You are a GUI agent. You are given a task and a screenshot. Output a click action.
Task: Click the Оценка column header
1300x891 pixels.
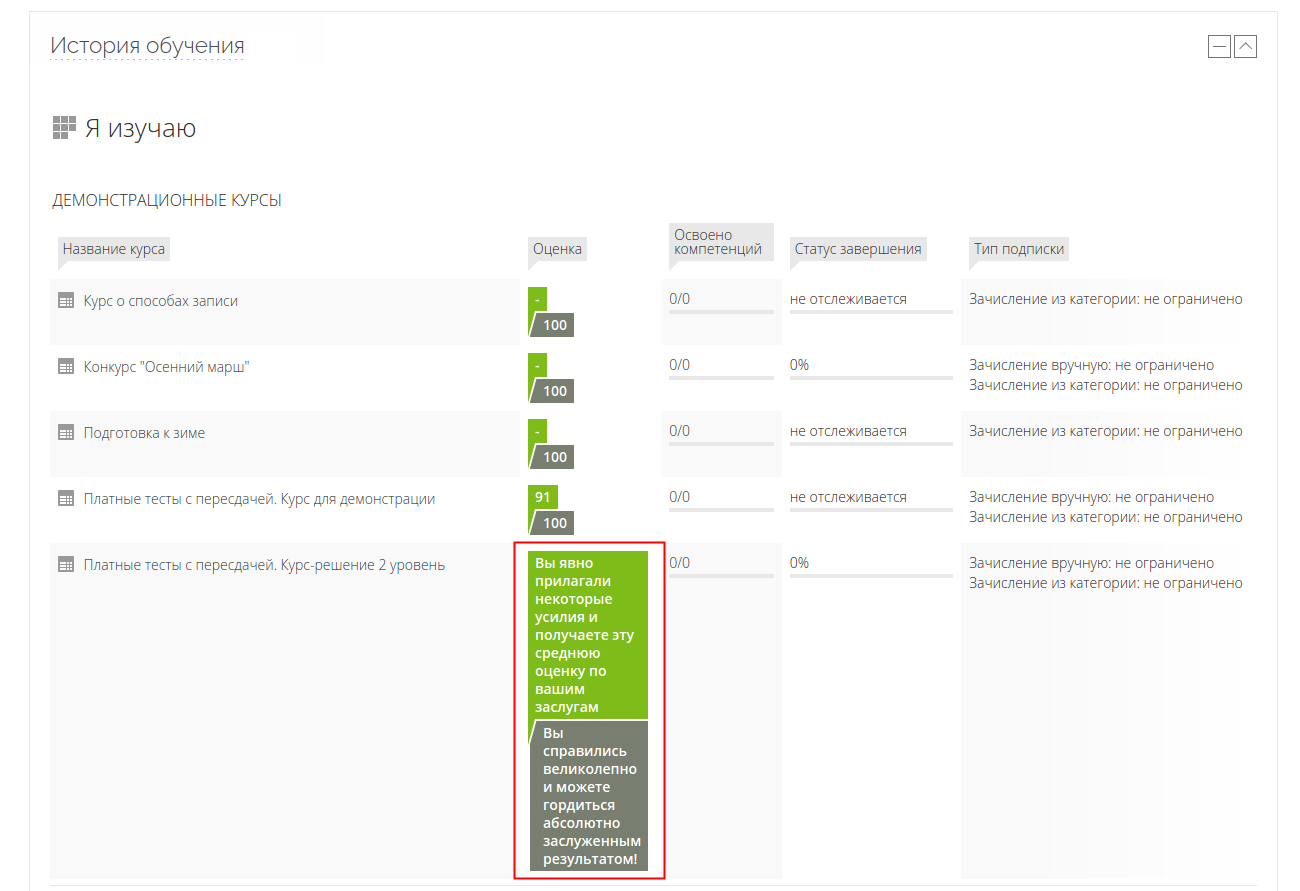[557, 249]
